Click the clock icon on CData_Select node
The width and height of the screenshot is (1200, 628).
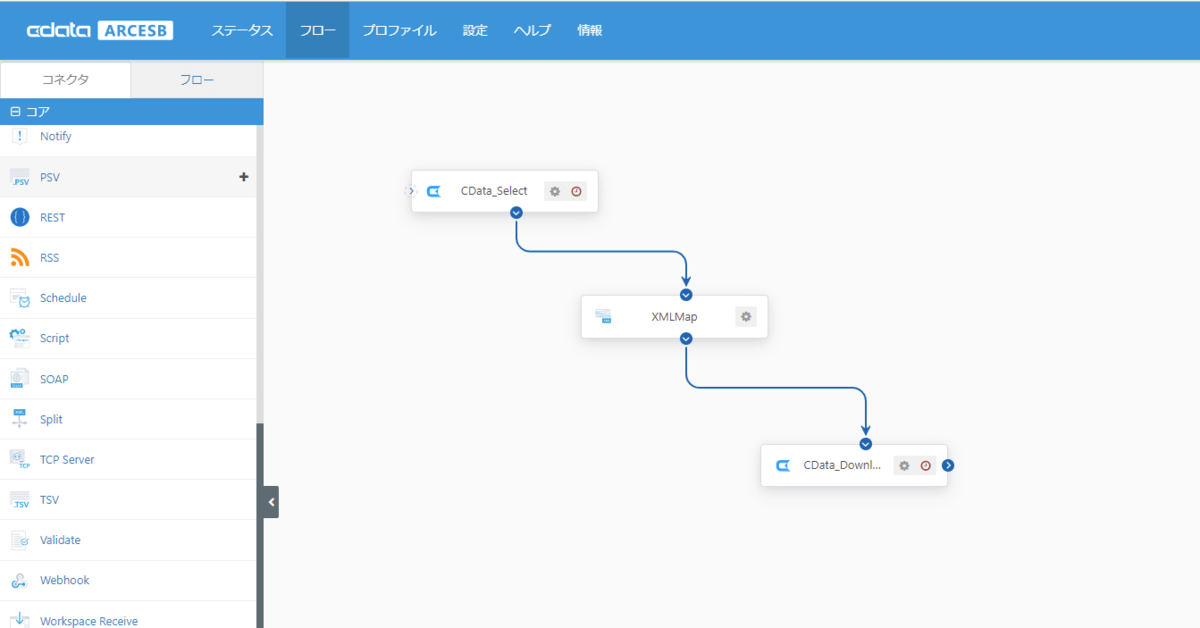pyautogui.click(x=577, y=191)
